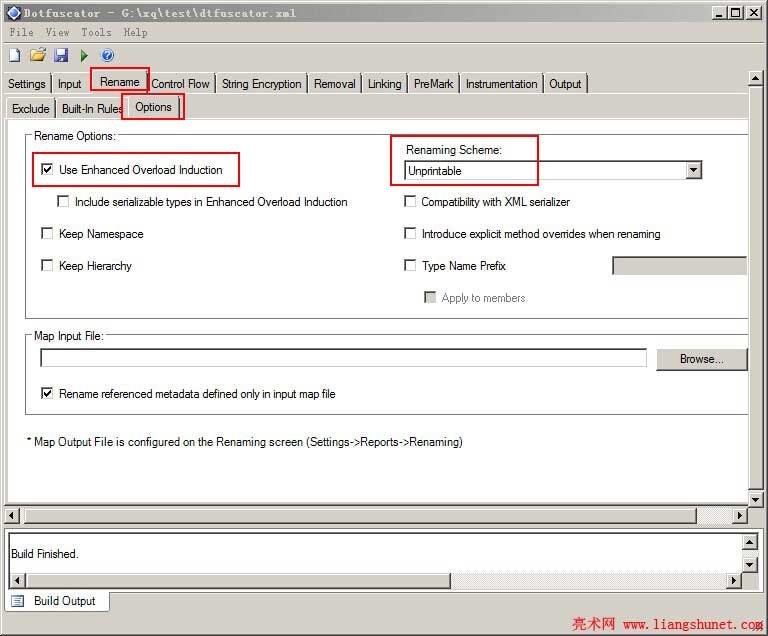Enable Compatibility with XML serializer
Viewport: 768px width, 636px height.
tap(410, 201)
